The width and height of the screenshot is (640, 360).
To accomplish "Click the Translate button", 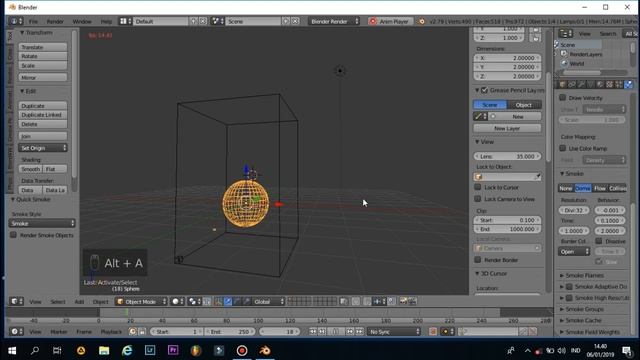I will [42, 47].
